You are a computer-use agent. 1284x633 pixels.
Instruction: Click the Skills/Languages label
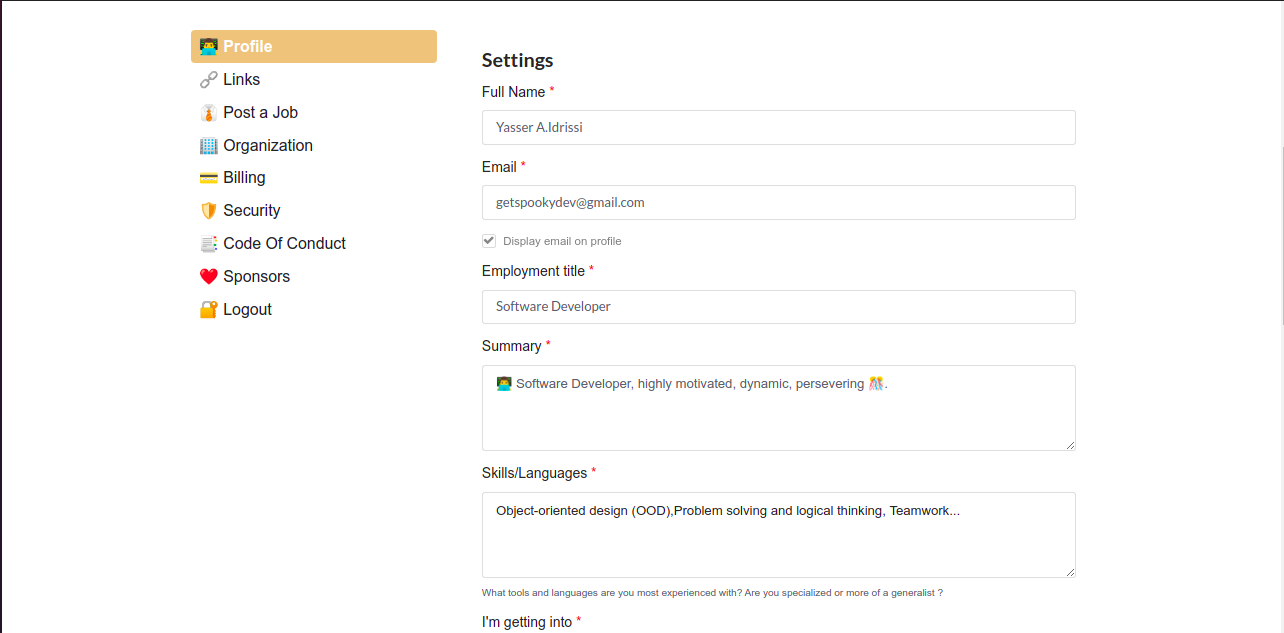pos(534,473)
